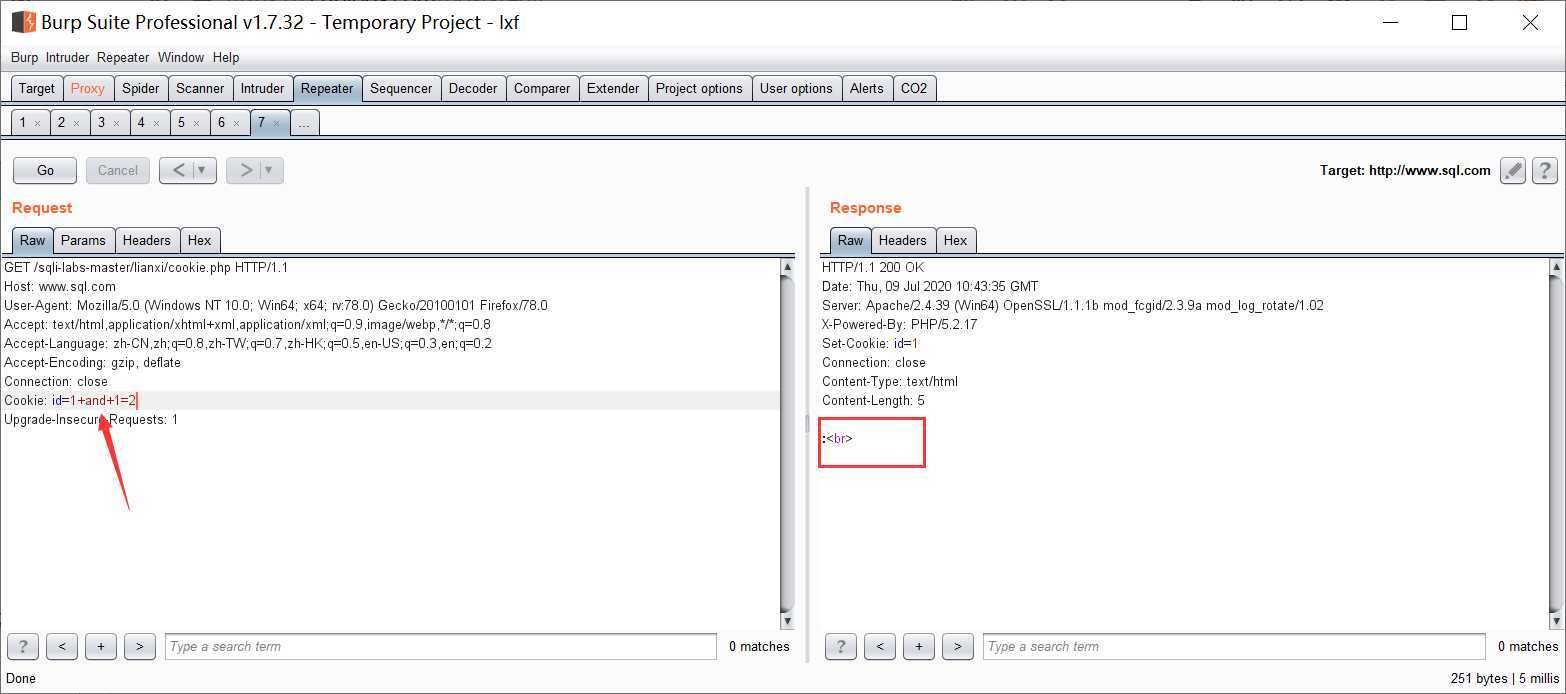Viewport: 1566px width, 694px height.
Task: Click the Burp Suite logo in title bar
Action: tap(23, 21)
